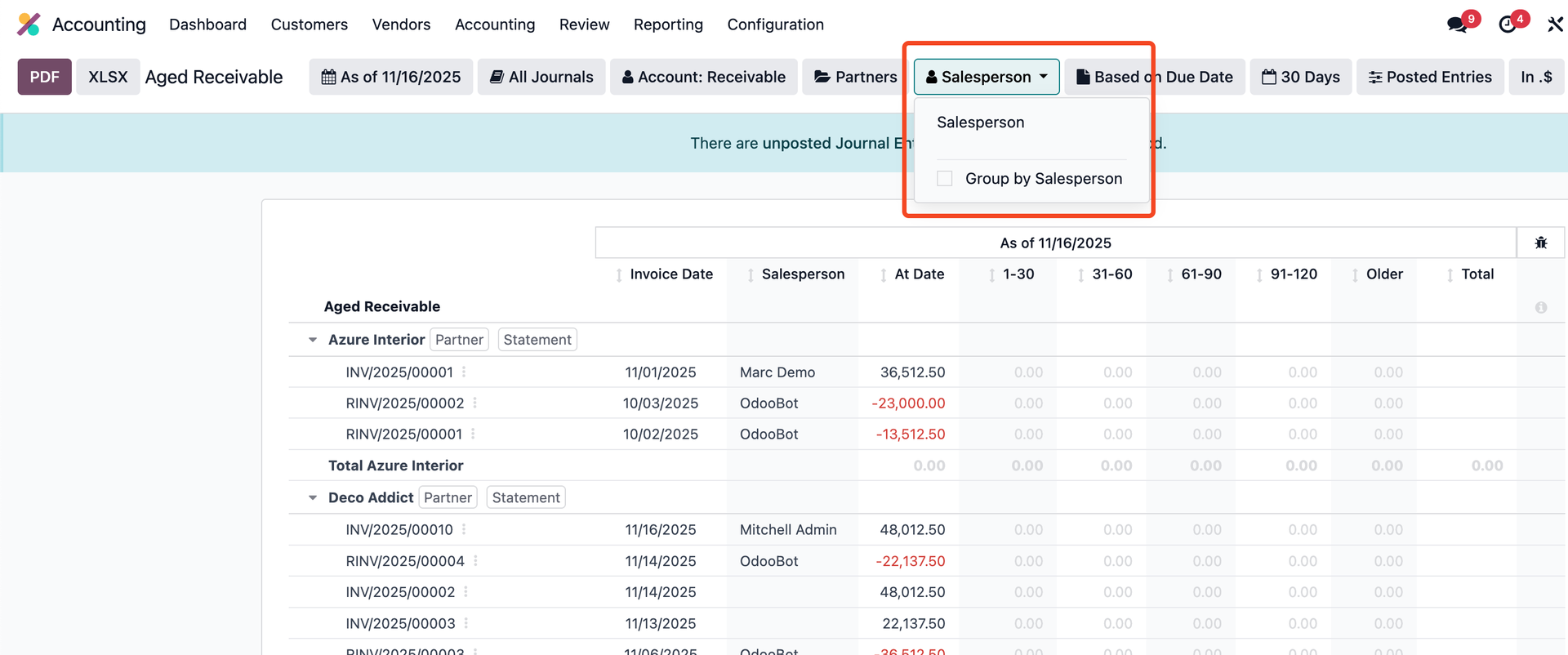Image resolution: width=1568 pixels, height=655 pixels.
Task: Click the 36,512.50 amount cell
Action: click(912, 372)
